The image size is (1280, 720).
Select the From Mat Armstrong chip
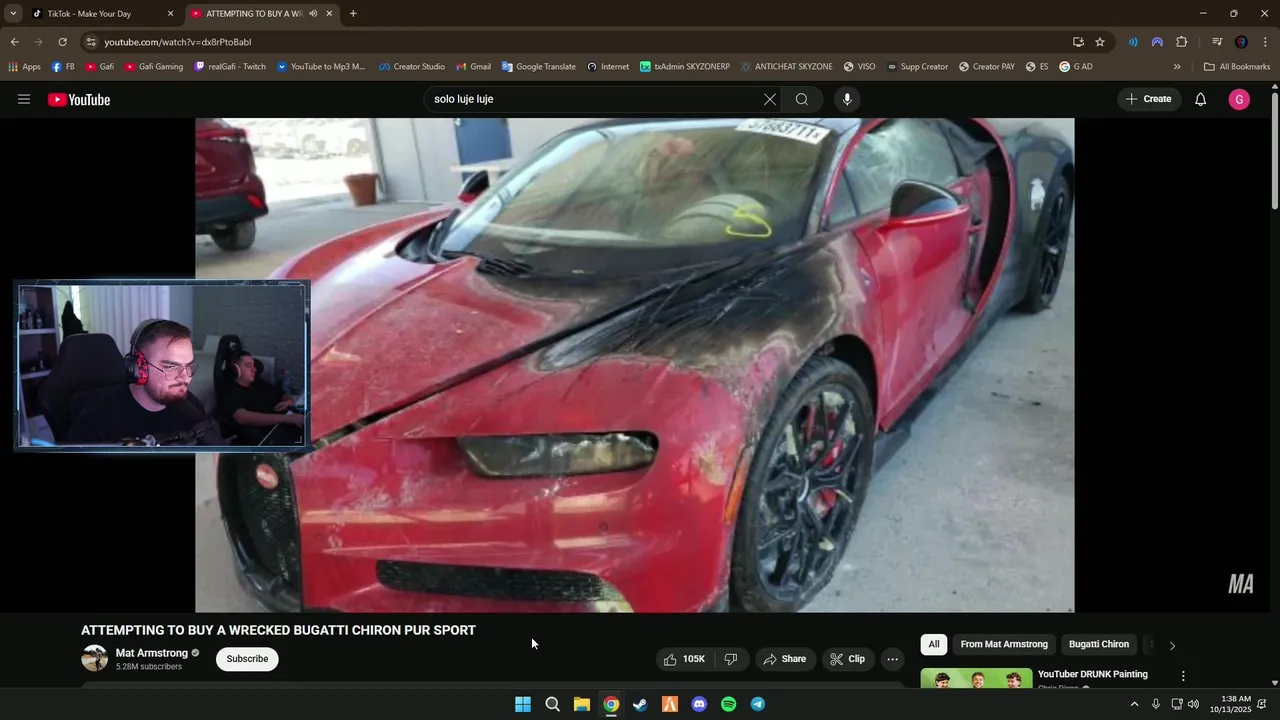[x=1004, y=645]
